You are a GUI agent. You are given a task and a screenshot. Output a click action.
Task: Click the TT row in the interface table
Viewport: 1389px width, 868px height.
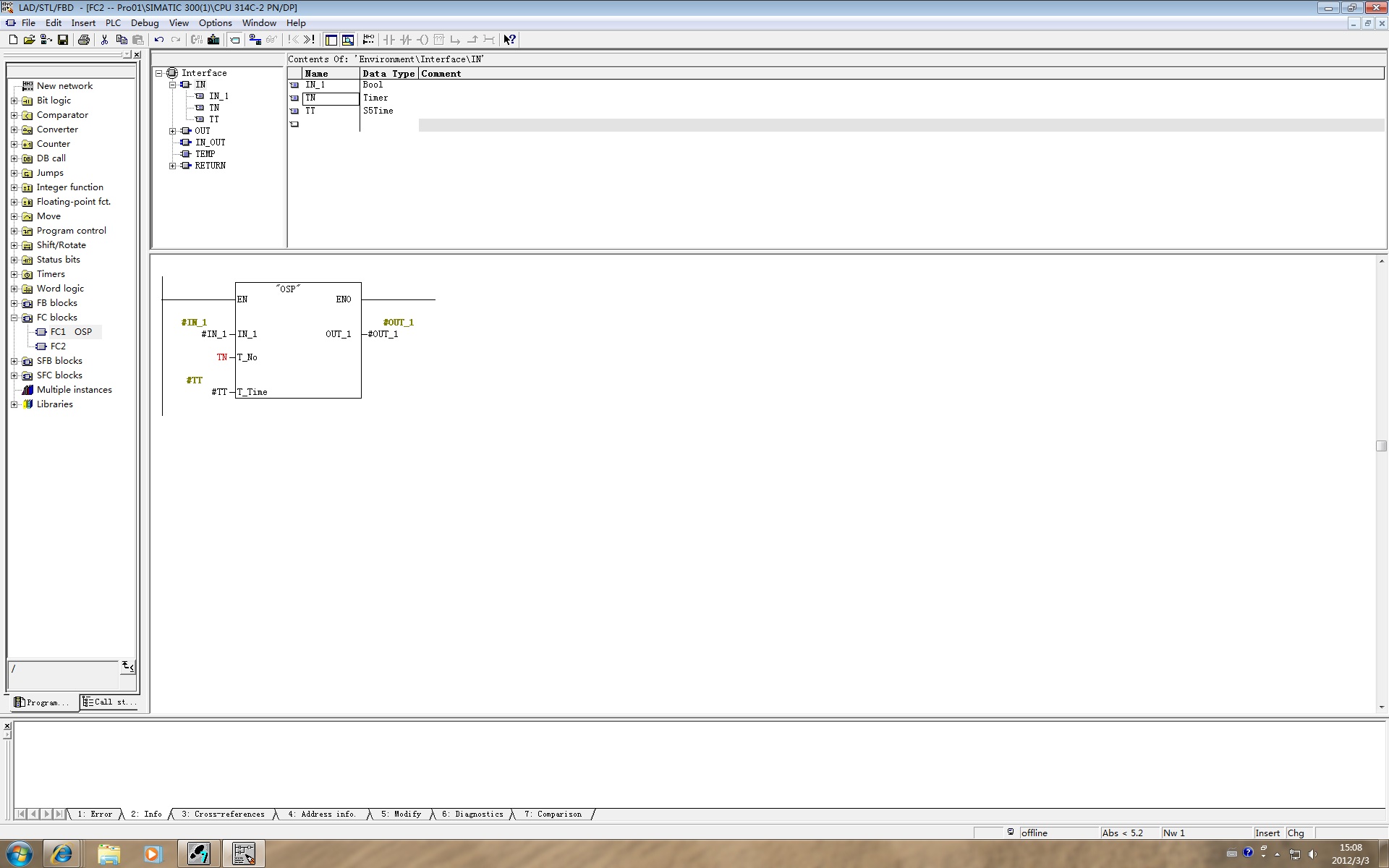310,111
